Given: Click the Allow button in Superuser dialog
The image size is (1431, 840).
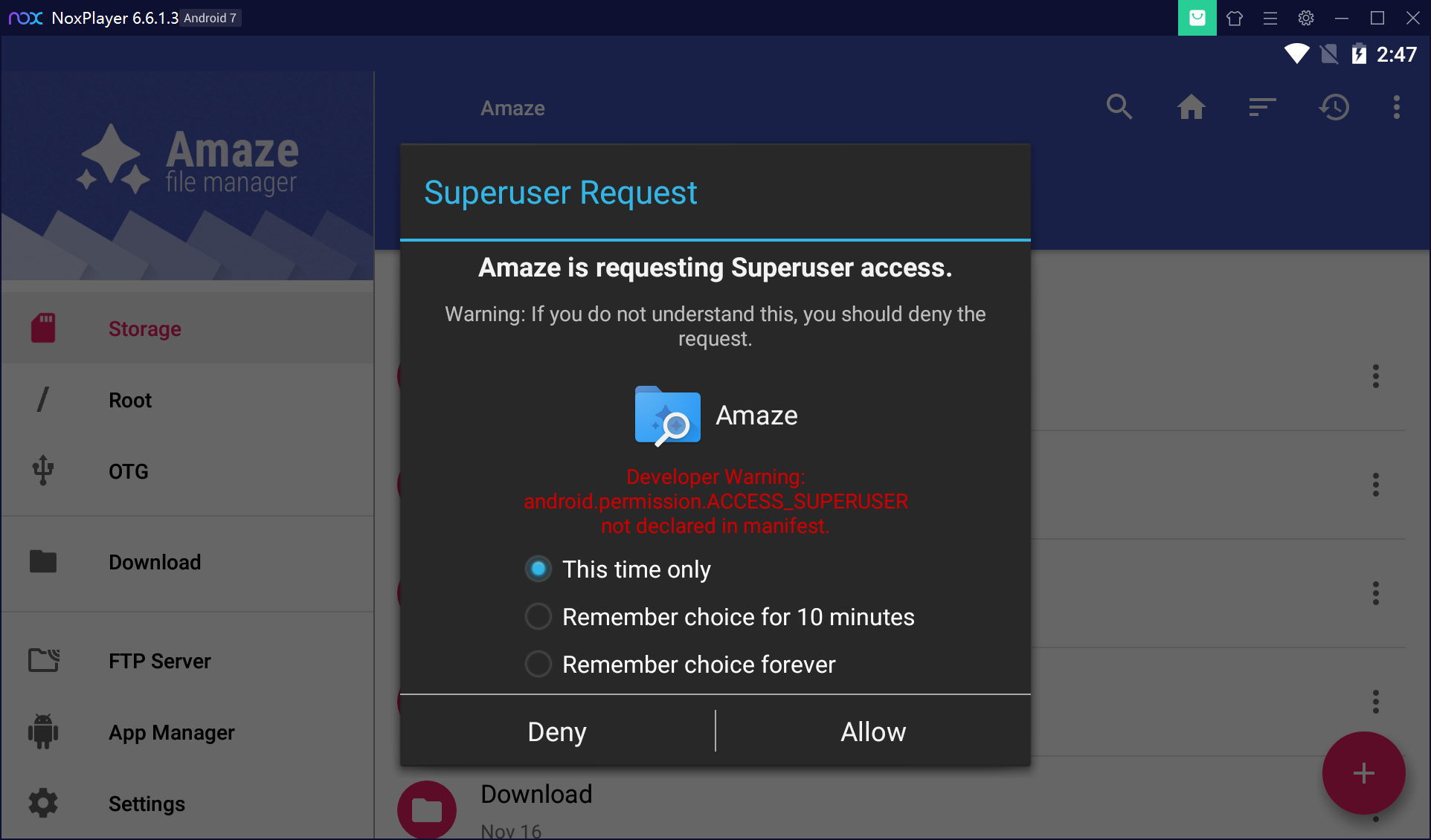Looking at the screenshot, I should pos(873,732).
